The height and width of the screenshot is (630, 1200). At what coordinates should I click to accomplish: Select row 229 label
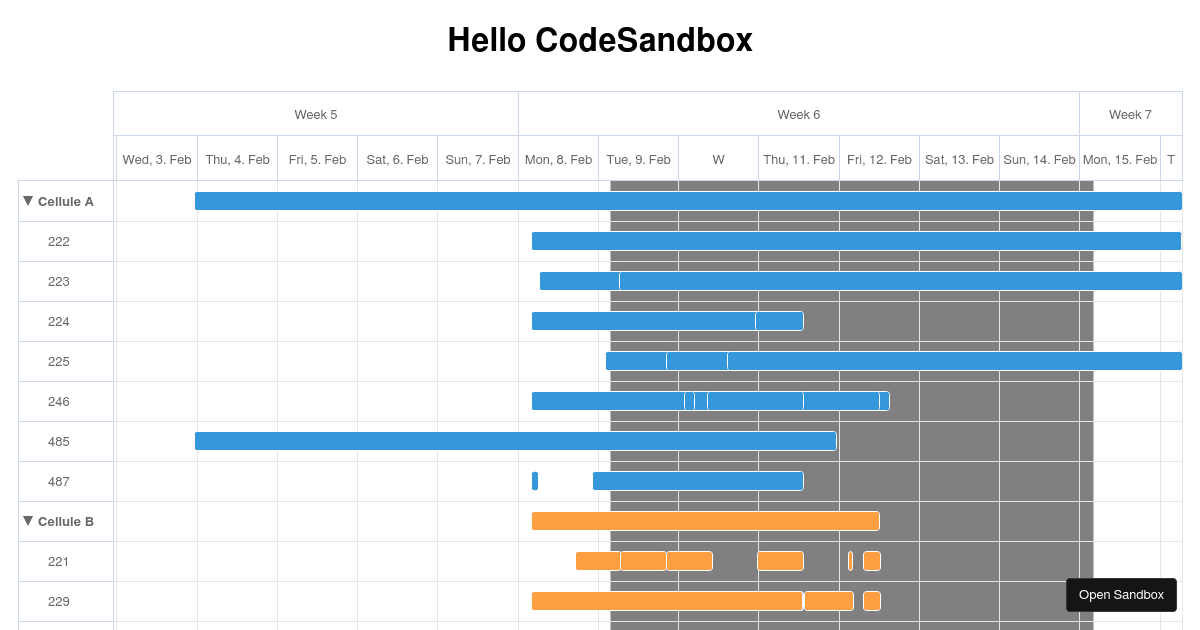coord(59,601)
